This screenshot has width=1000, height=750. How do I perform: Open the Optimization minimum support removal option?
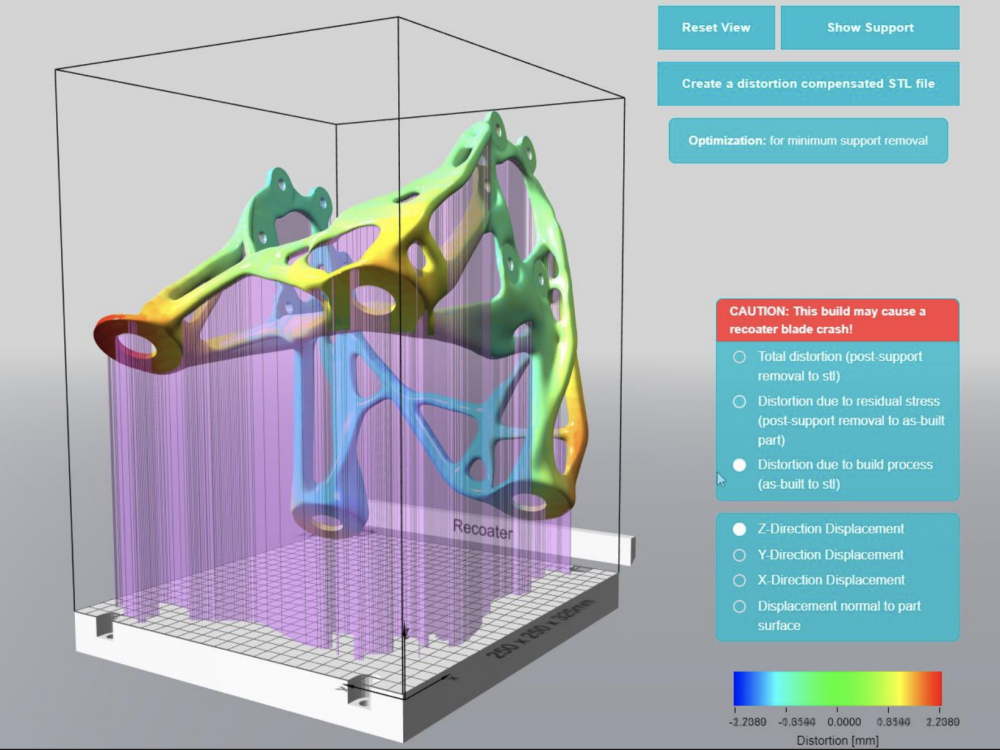point(808,140)
